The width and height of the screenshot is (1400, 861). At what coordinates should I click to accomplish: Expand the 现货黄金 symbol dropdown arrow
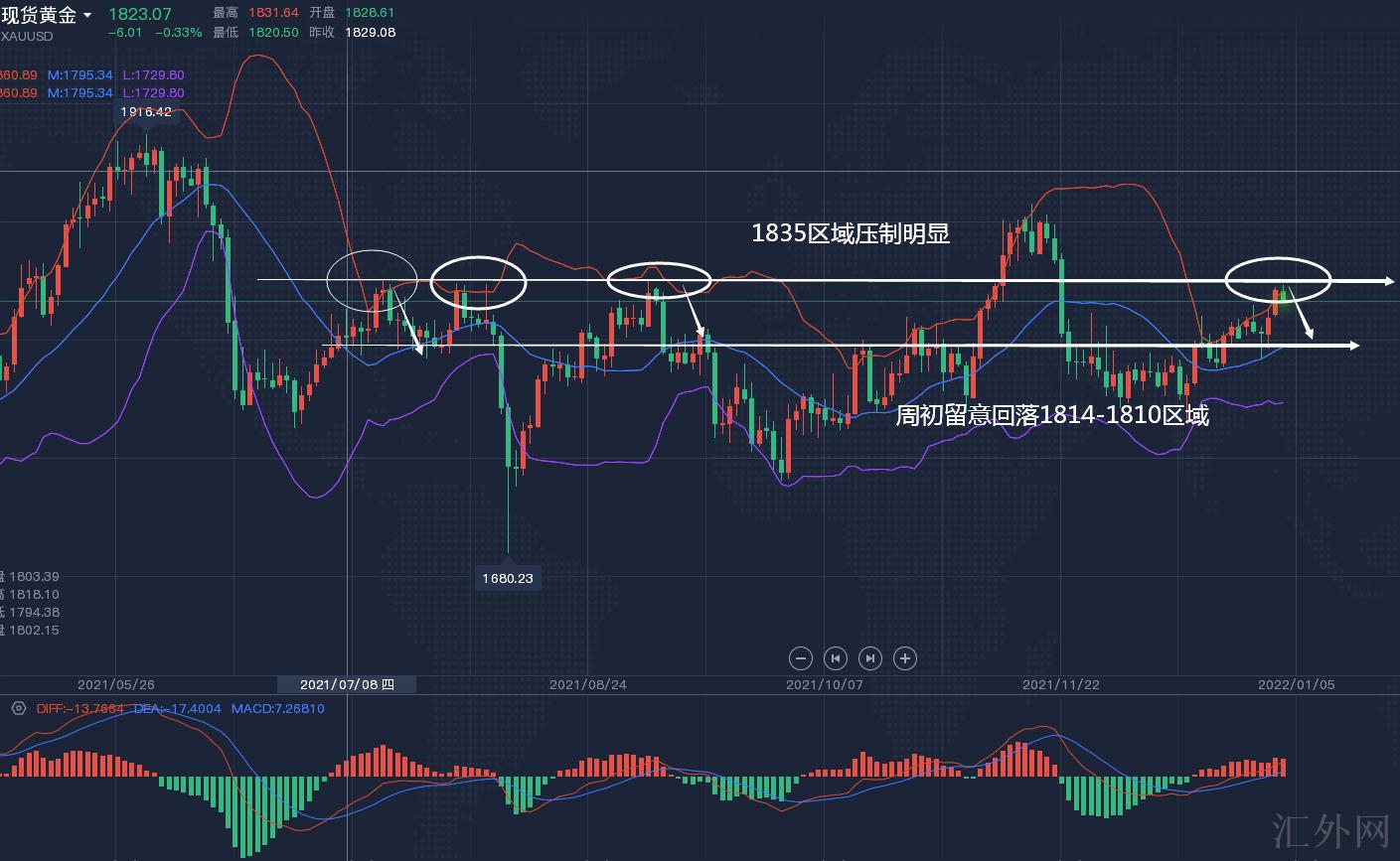tap(87, 16)
